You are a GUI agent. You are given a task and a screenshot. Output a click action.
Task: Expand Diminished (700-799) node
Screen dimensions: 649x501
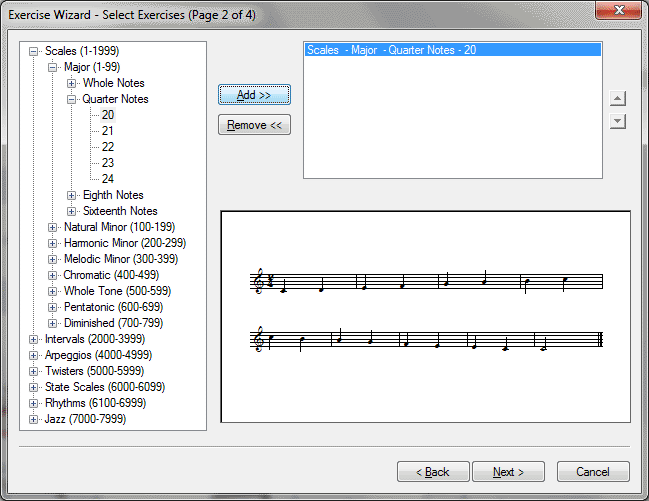pyautogui.click(x=52, y=324)
